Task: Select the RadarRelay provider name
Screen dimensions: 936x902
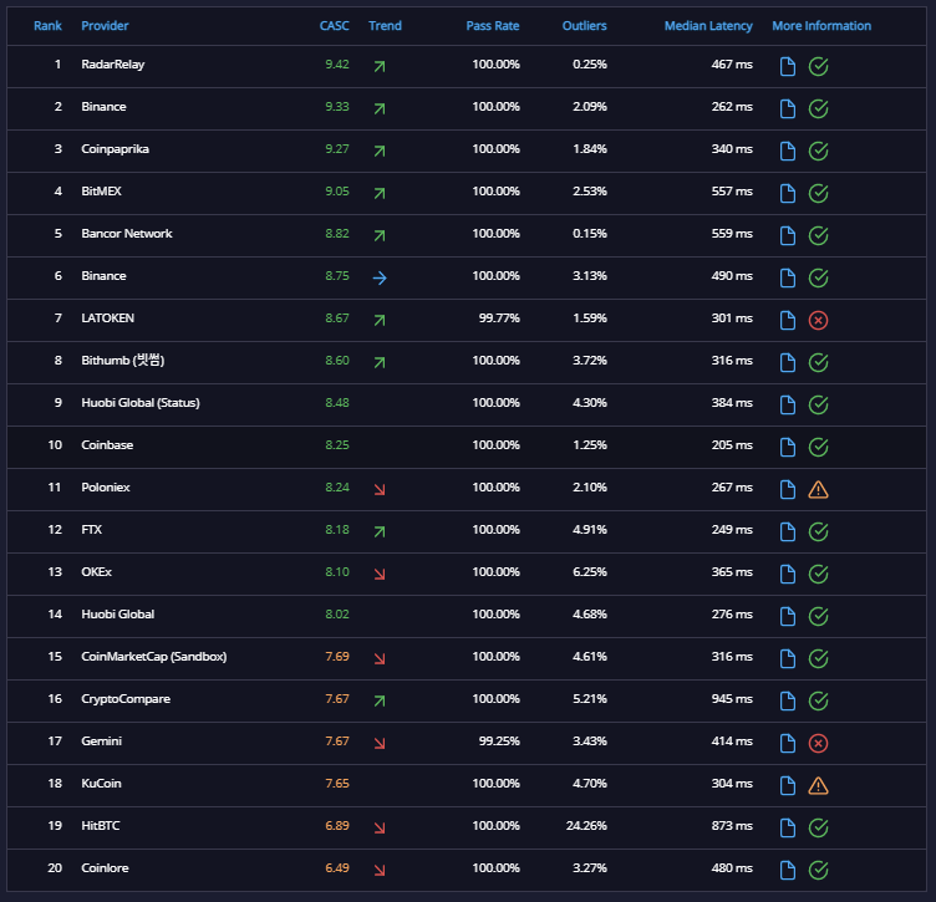Action: pyautogui.click(x=113, y=64)
